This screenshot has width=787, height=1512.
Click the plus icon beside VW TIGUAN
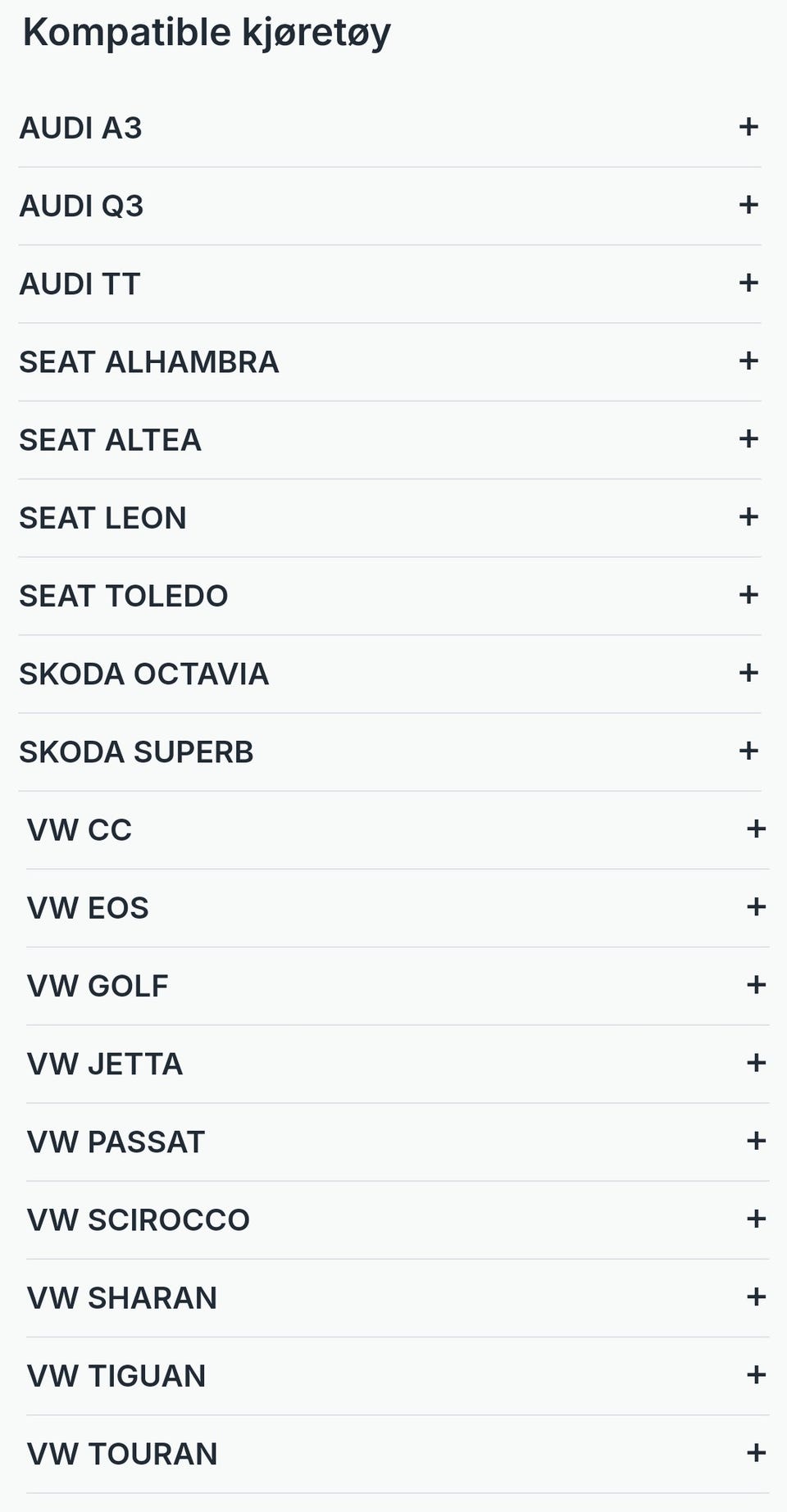pos(756,1375)
